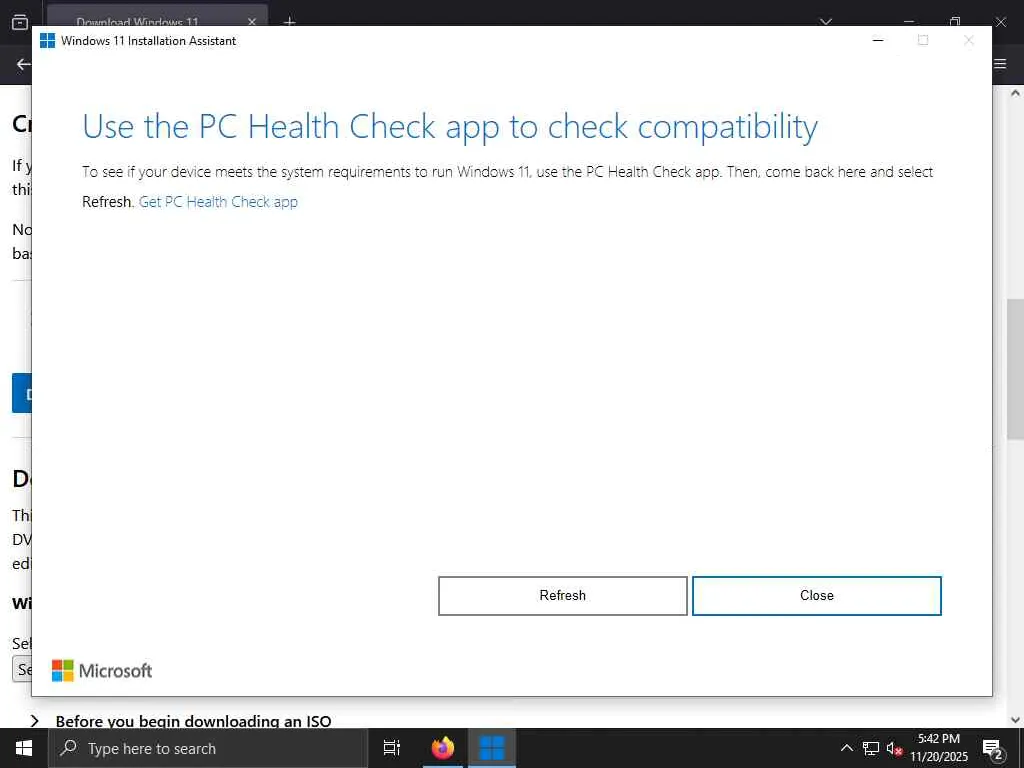Open the Firefox hamburger menu
This screenshot has width=1024, height=768.
click(1000, 64)
